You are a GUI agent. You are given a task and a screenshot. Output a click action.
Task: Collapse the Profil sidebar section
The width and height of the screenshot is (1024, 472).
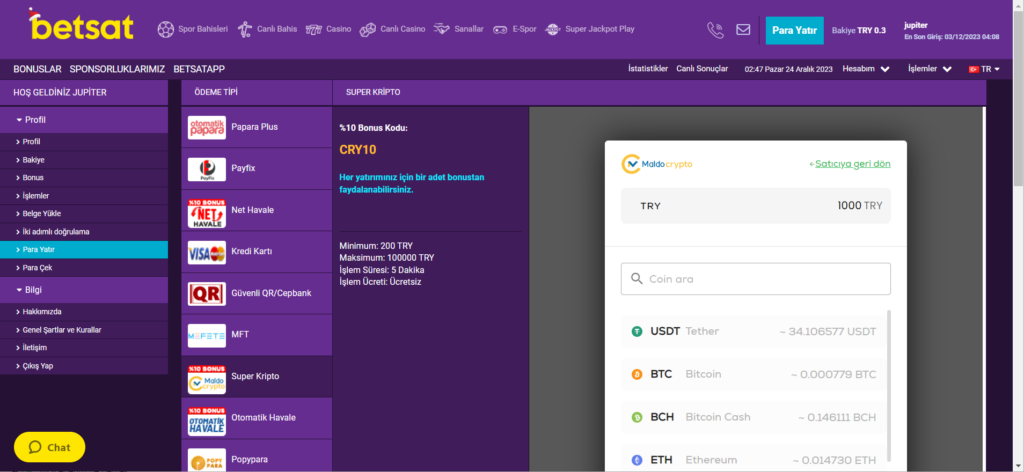click(84, 120)
